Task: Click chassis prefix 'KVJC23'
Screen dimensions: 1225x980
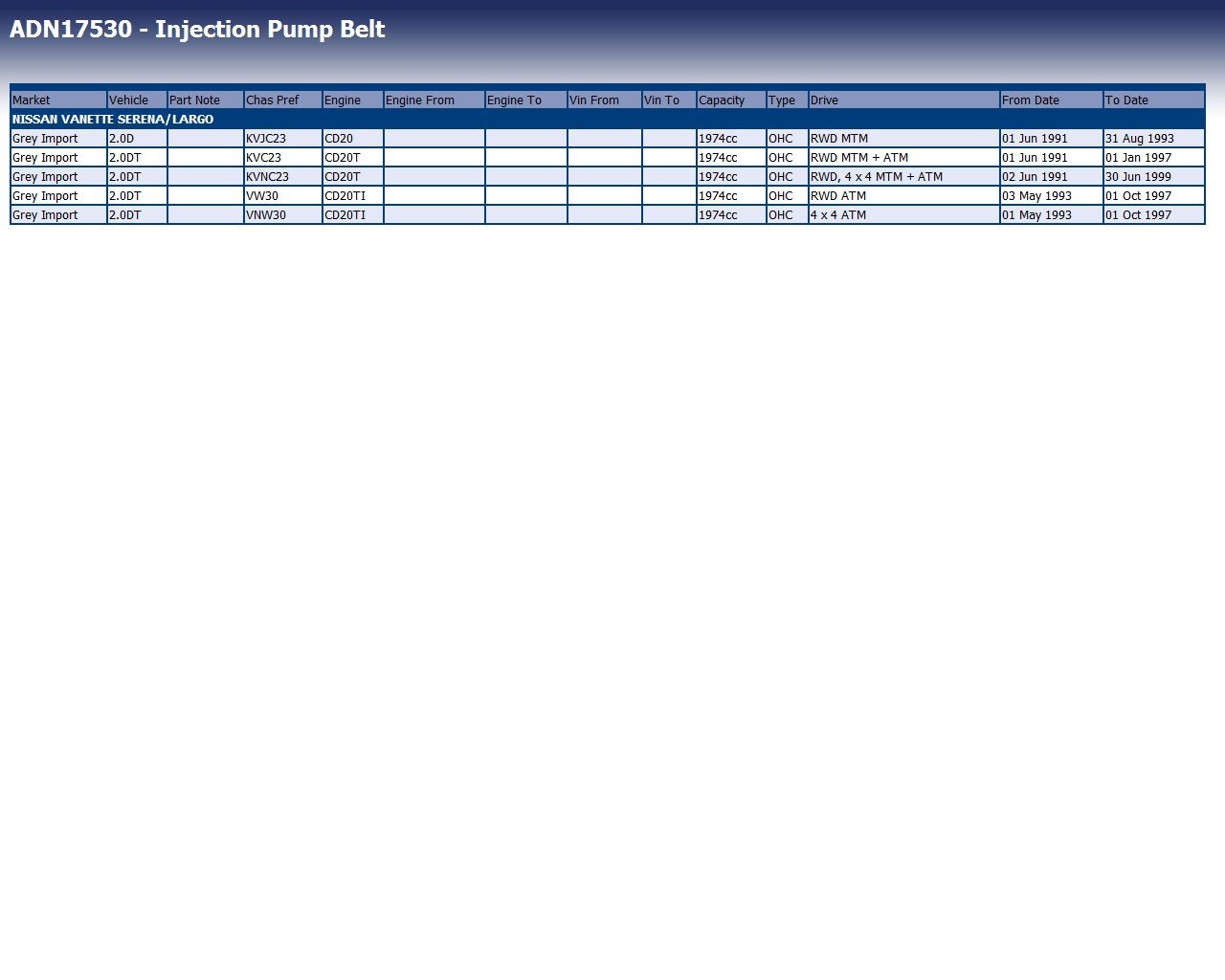Action: click(283, 138)
